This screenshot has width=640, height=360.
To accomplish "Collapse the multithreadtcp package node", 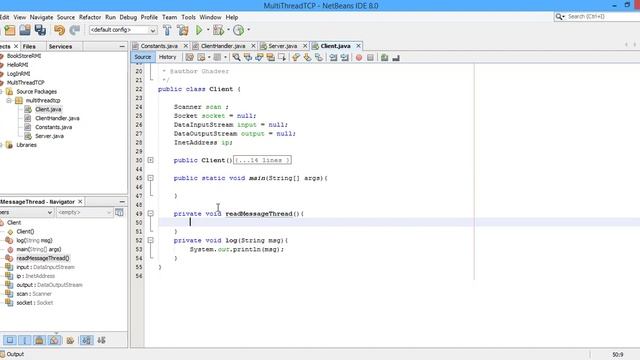I will click(x=9, y=100).
